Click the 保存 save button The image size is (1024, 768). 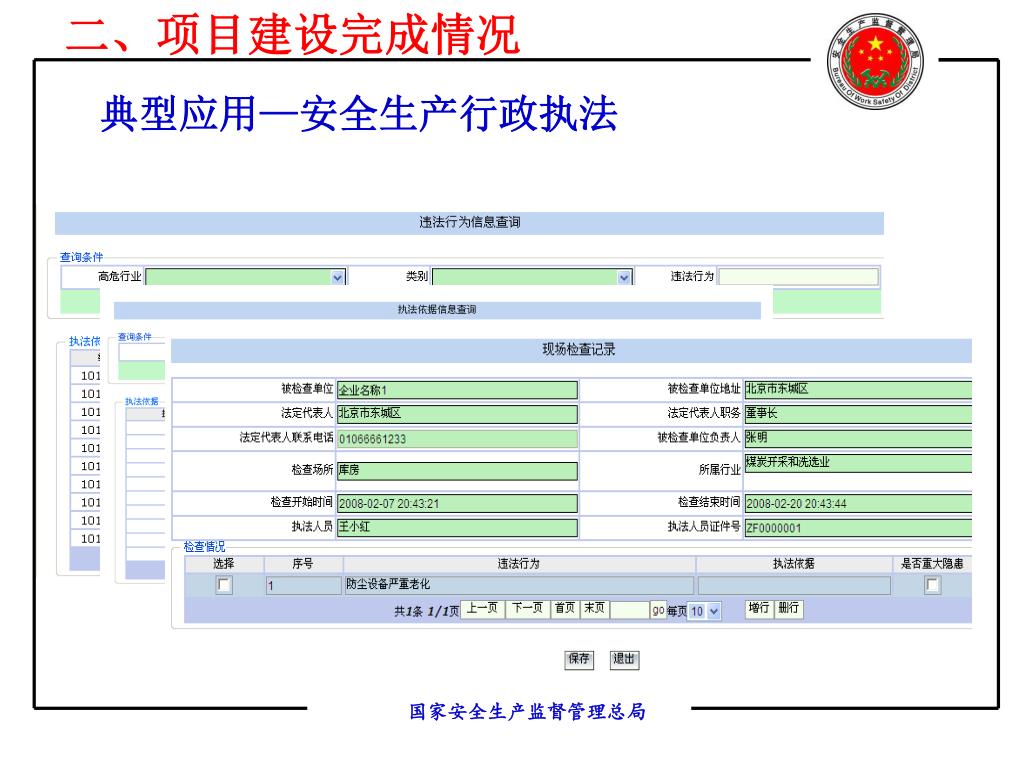pos(579,660)
